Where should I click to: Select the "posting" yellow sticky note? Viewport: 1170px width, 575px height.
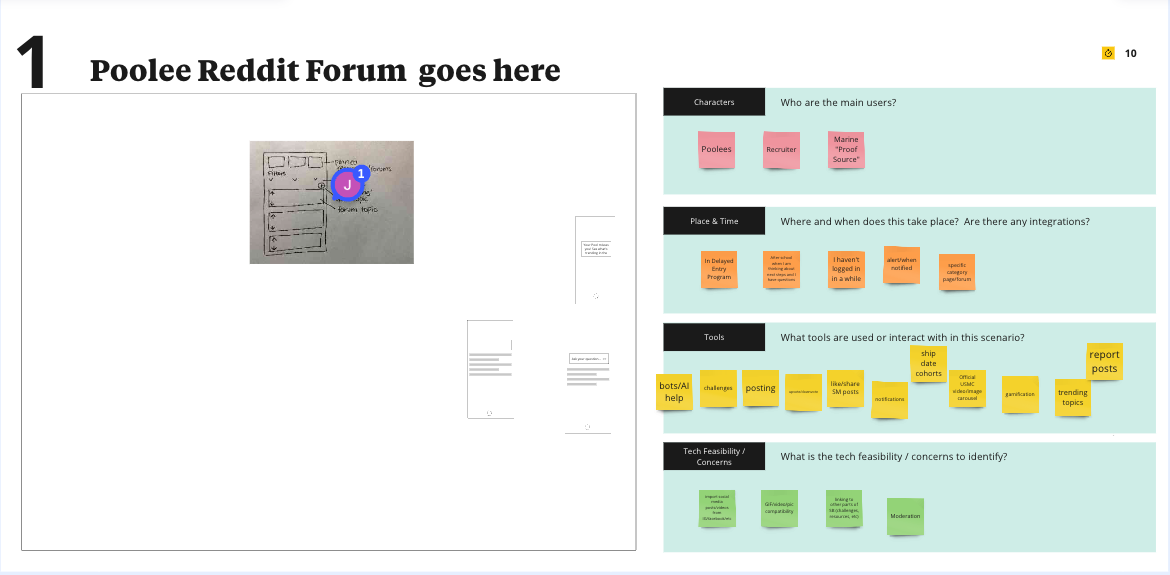coord(760,389)
